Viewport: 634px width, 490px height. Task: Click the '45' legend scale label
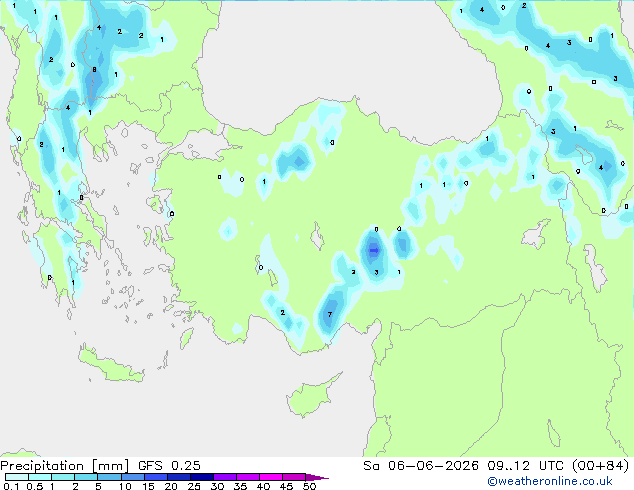[x=286, y=486]
